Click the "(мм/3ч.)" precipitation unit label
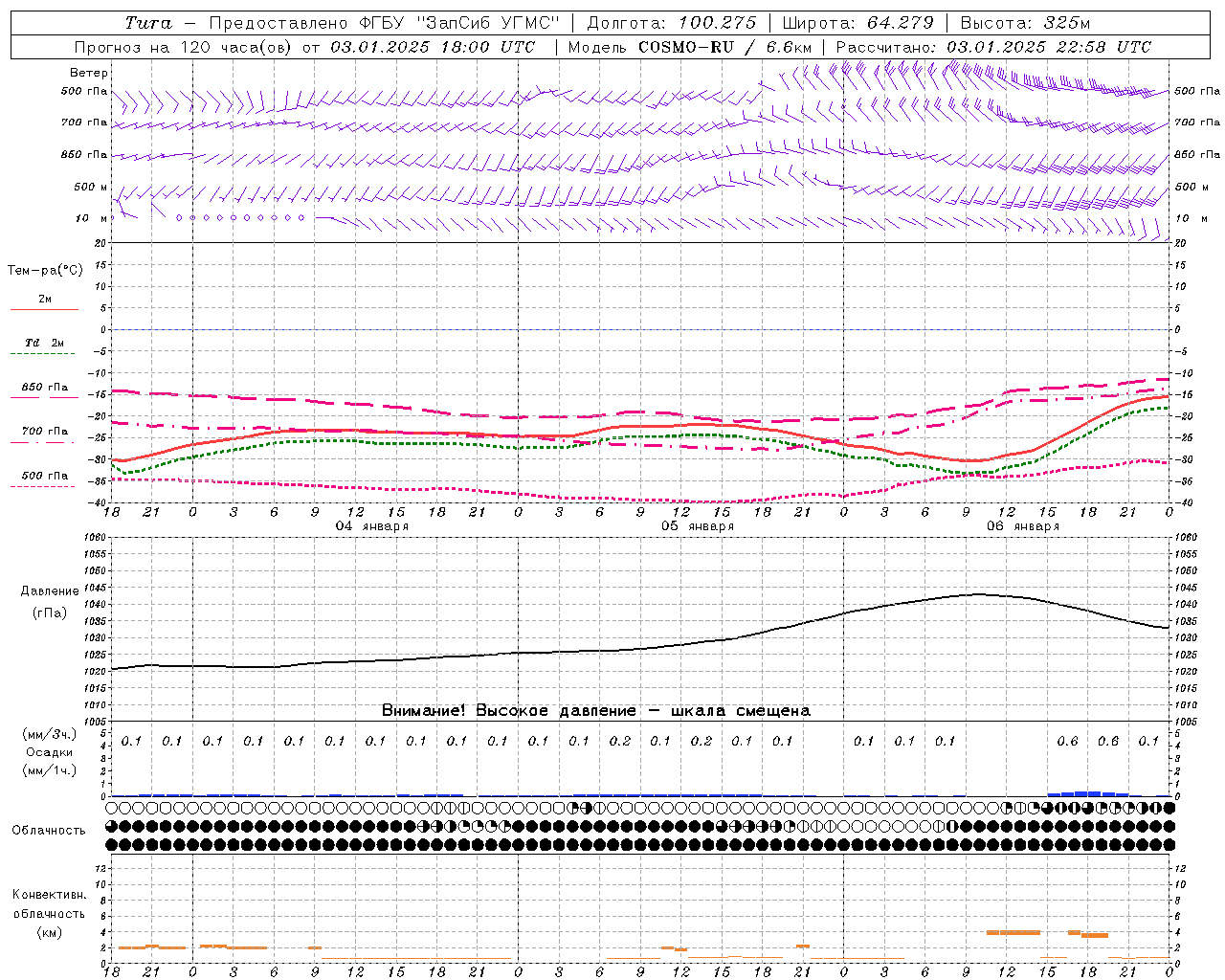This screenshot has height=980, width=1225. point(50,735)
